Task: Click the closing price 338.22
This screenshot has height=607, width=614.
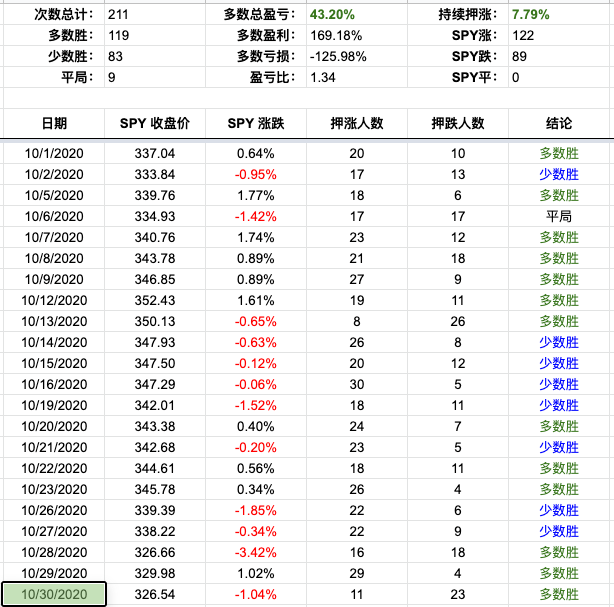Action: coord(155,531)
